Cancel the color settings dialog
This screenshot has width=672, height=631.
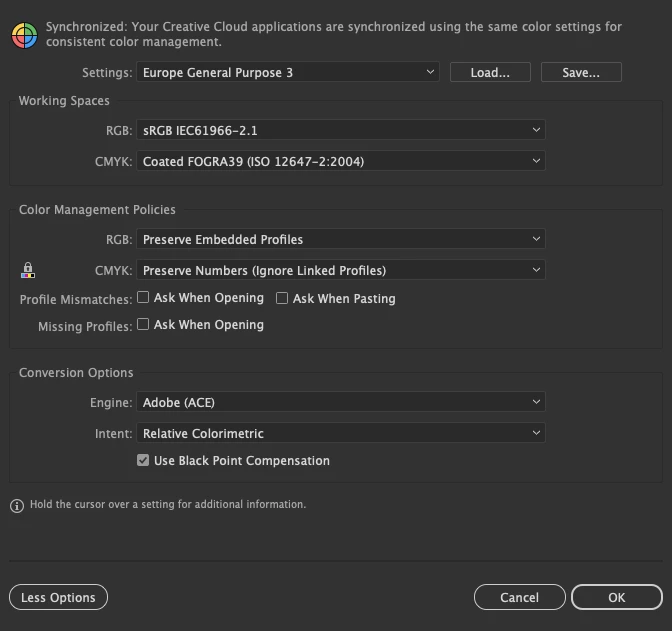pos(519,597)
